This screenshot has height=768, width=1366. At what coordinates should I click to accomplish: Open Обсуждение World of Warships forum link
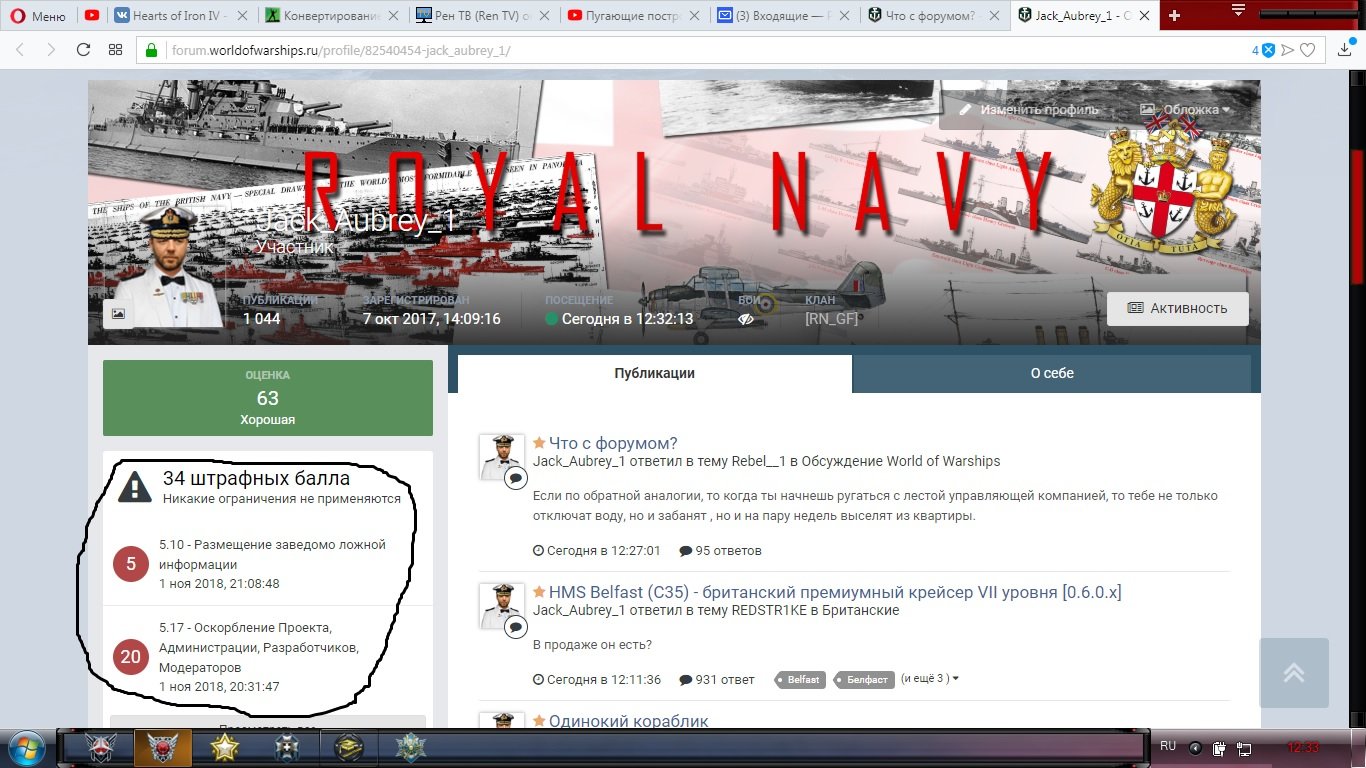(x=903, y=461)
